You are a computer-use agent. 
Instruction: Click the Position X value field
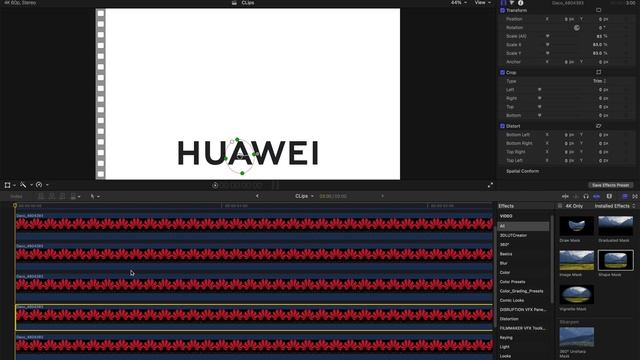click(569, 19)
